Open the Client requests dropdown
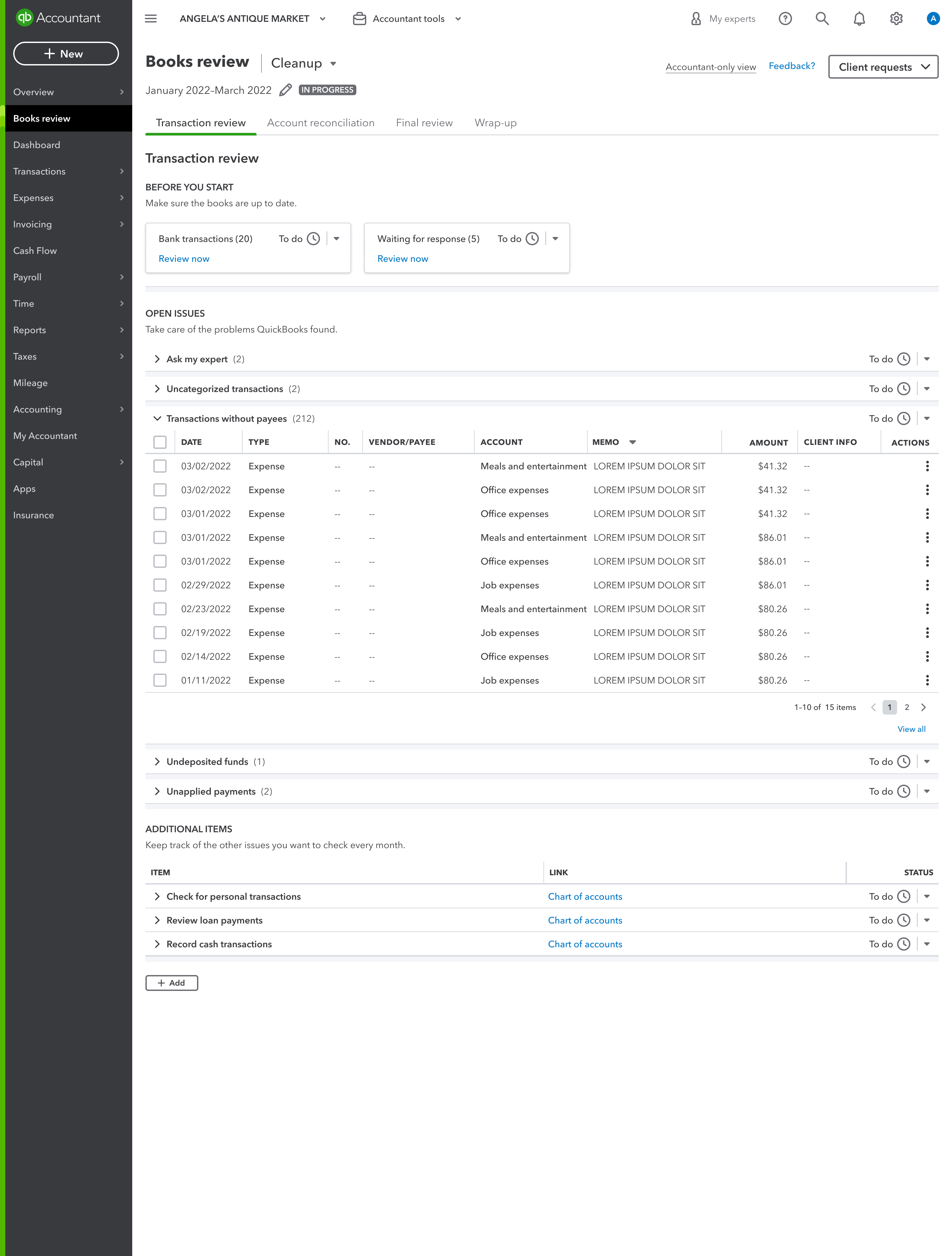 point(883,67)
